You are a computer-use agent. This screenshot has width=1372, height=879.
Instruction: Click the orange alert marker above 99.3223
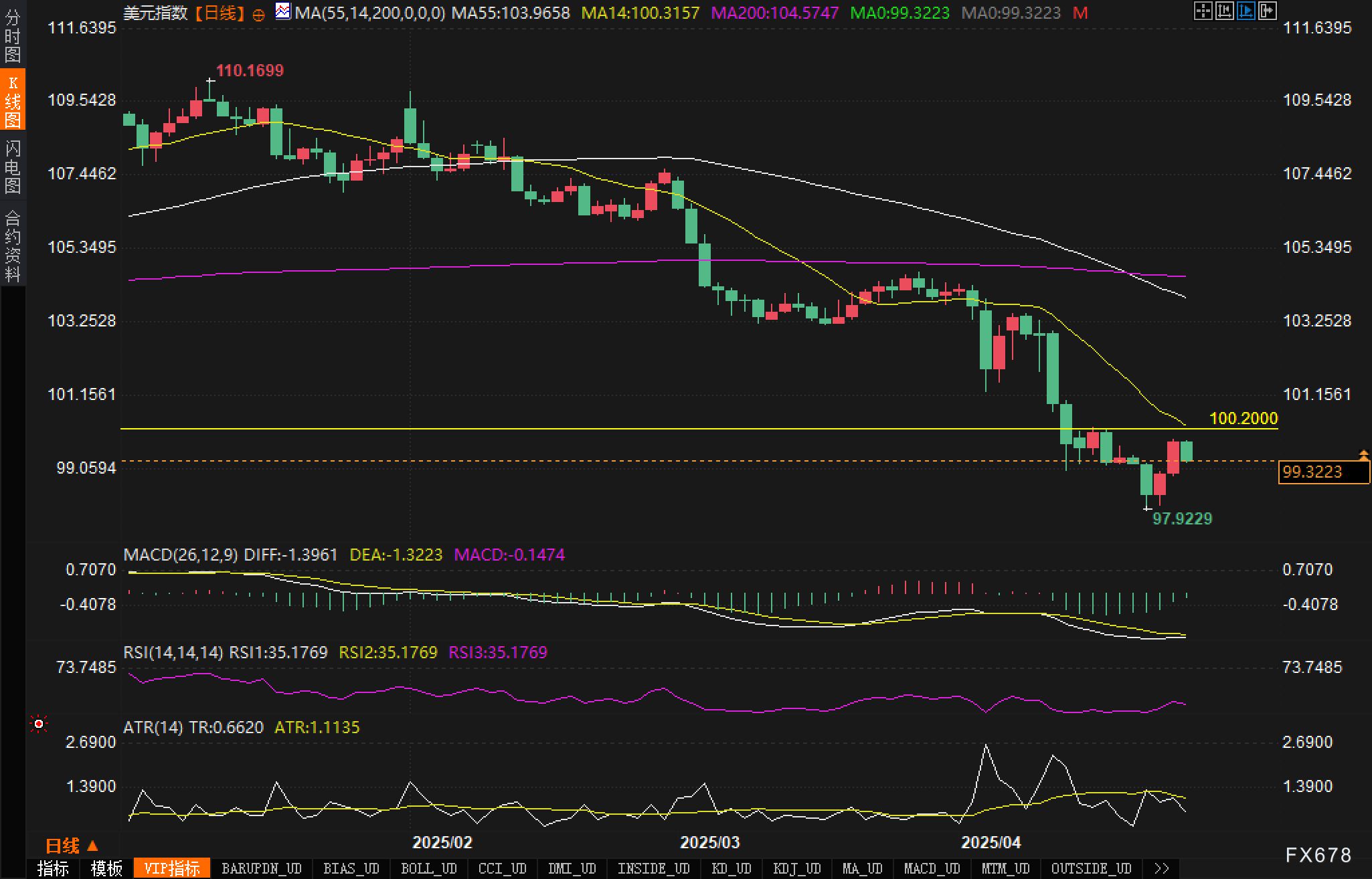pyautogui.click(x=1363, y=455)
